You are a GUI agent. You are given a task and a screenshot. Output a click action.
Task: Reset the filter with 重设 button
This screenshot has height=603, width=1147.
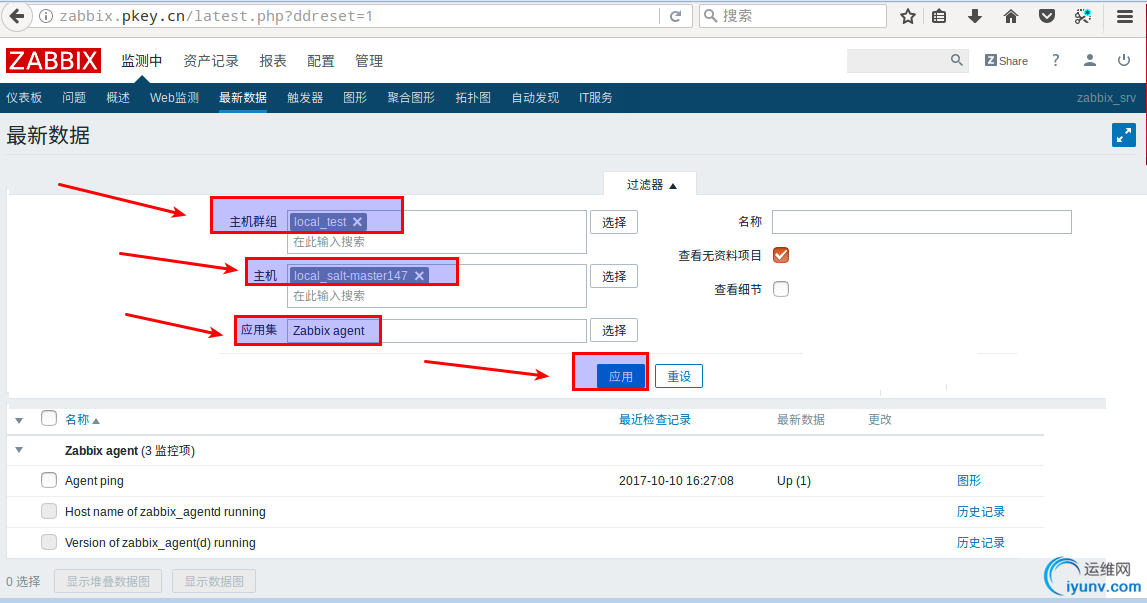(x=679, y=376)
